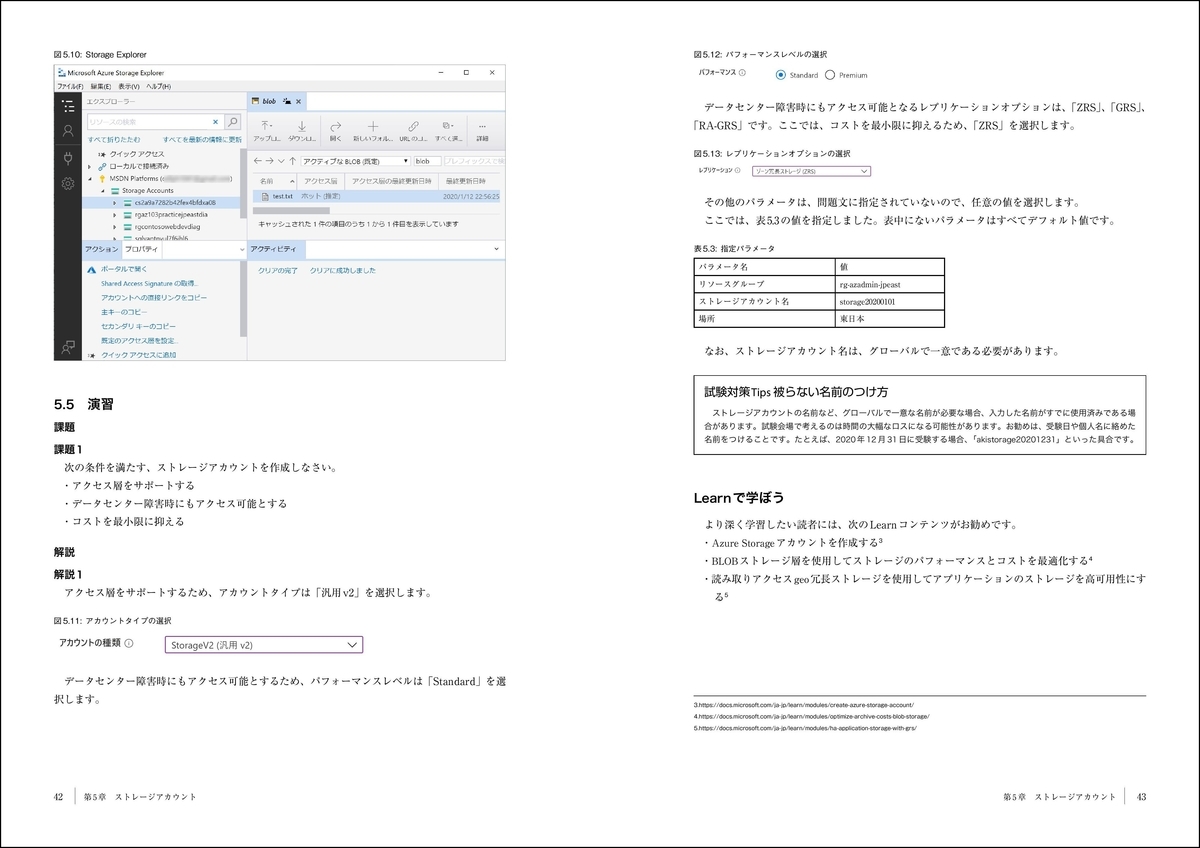This screenshot has width=1200, height=848.
Task: Click クリアの完了 in the activity panel
Action: click(278, 270)
